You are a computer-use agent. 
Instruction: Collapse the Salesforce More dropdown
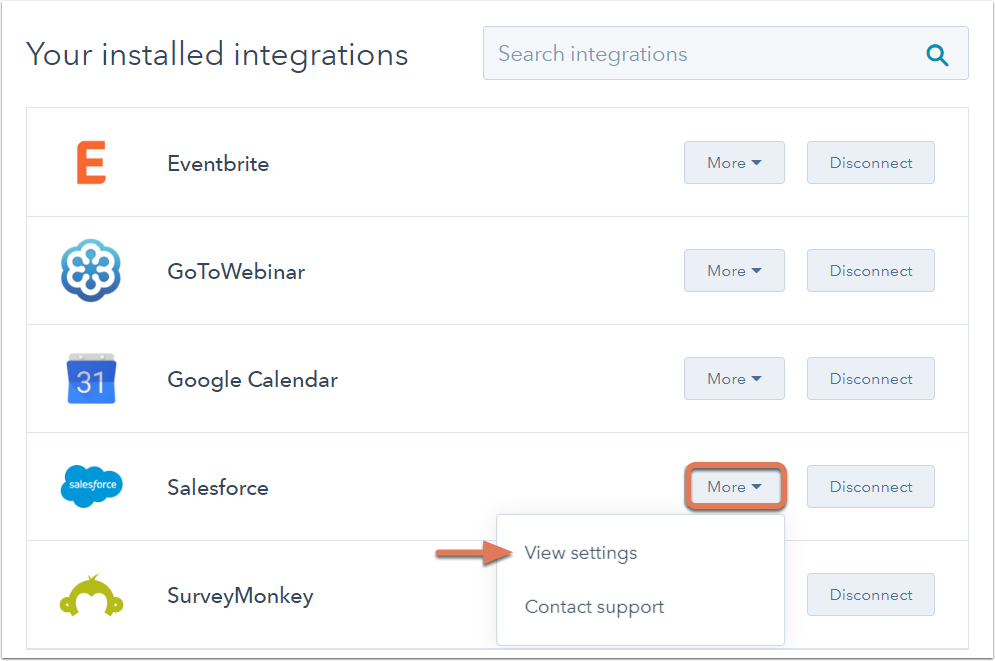click(x=735, y=487)
